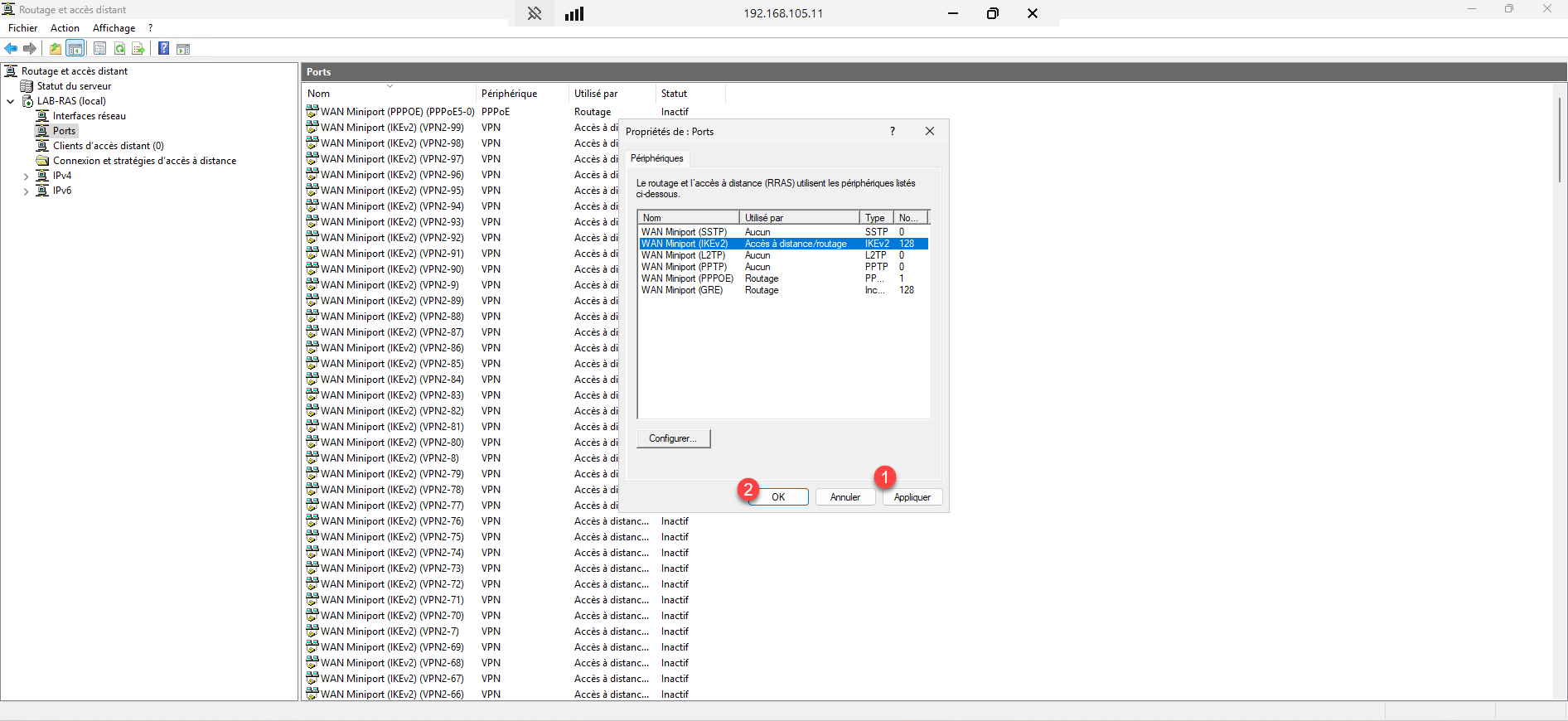Select Statut du serveur in the tree
The height and width of the screenshot is (721, 1568).
74,86
